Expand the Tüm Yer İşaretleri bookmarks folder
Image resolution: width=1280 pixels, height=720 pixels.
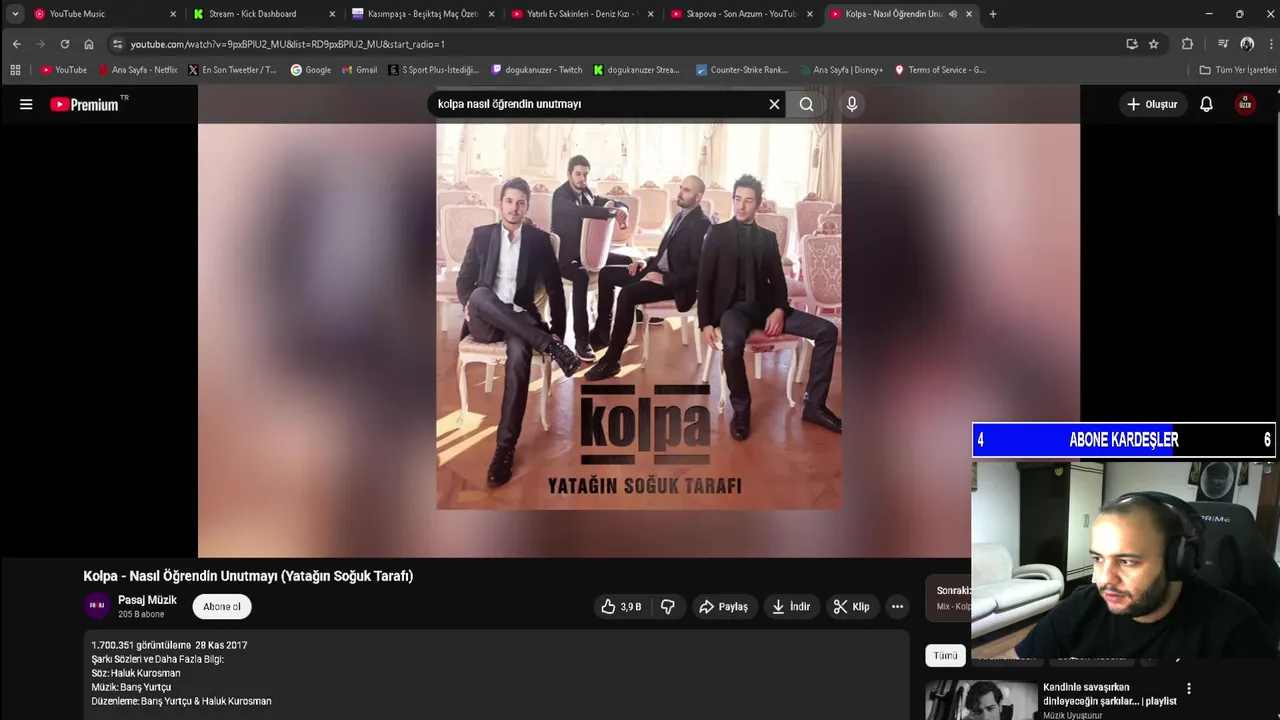[1238, 70]
